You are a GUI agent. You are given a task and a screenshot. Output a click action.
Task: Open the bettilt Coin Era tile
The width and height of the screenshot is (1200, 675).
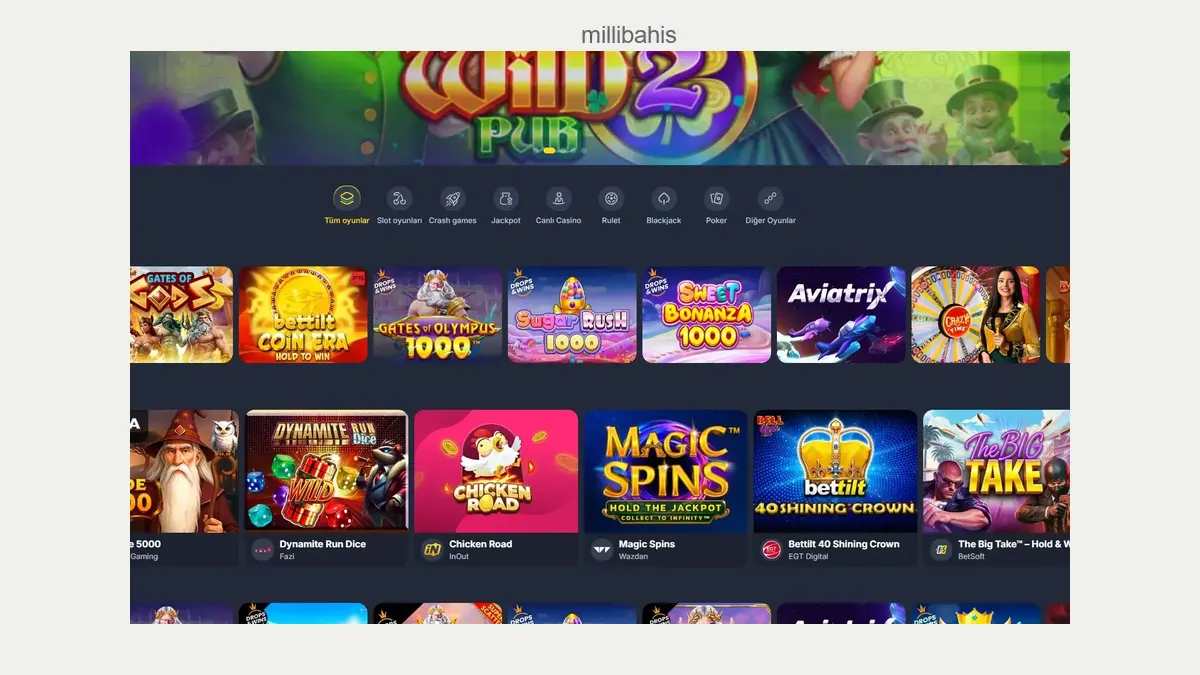303,314
